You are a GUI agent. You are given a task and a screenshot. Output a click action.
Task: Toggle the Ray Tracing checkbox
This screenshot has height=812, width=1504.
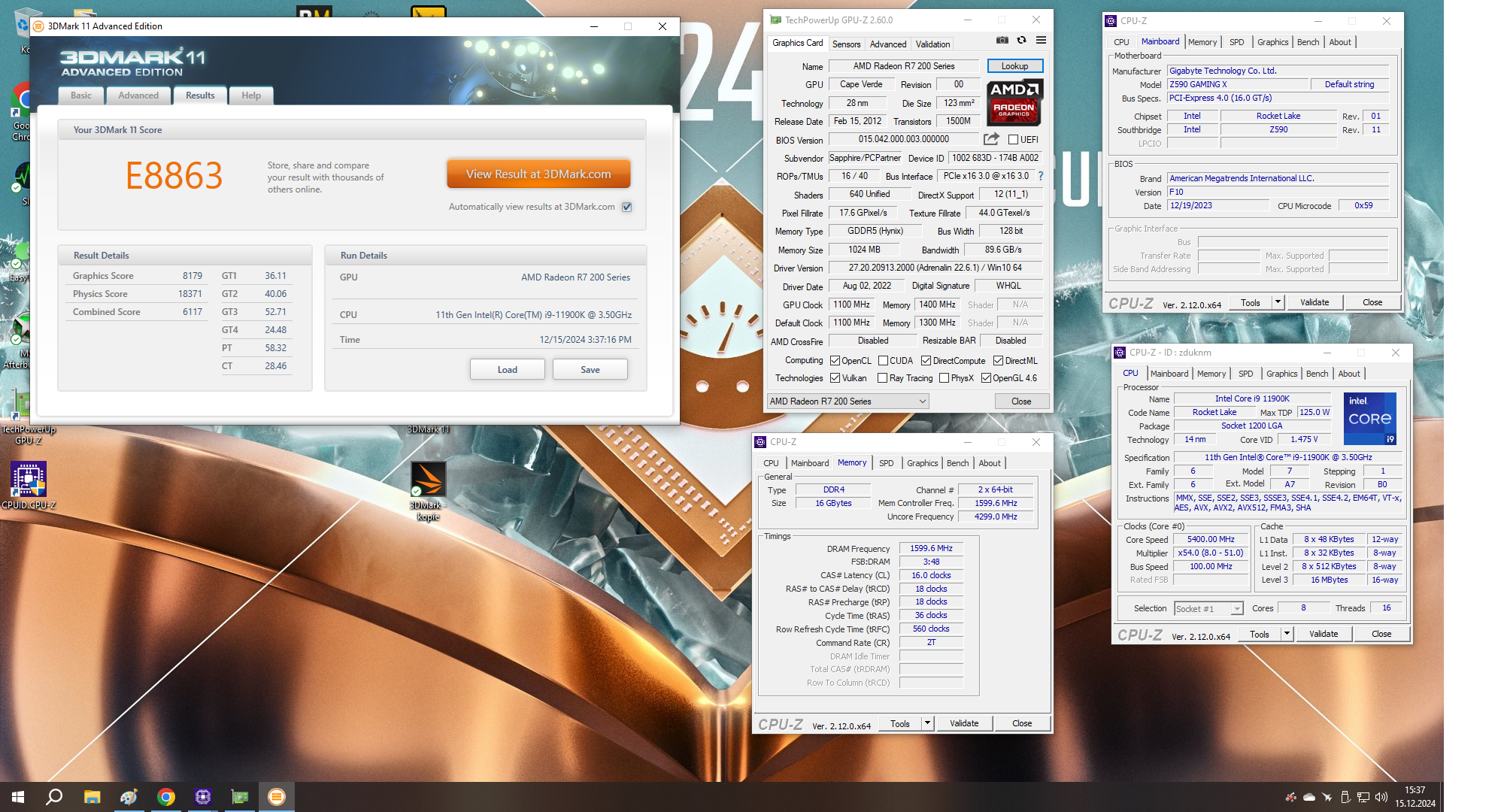[883, 378]
